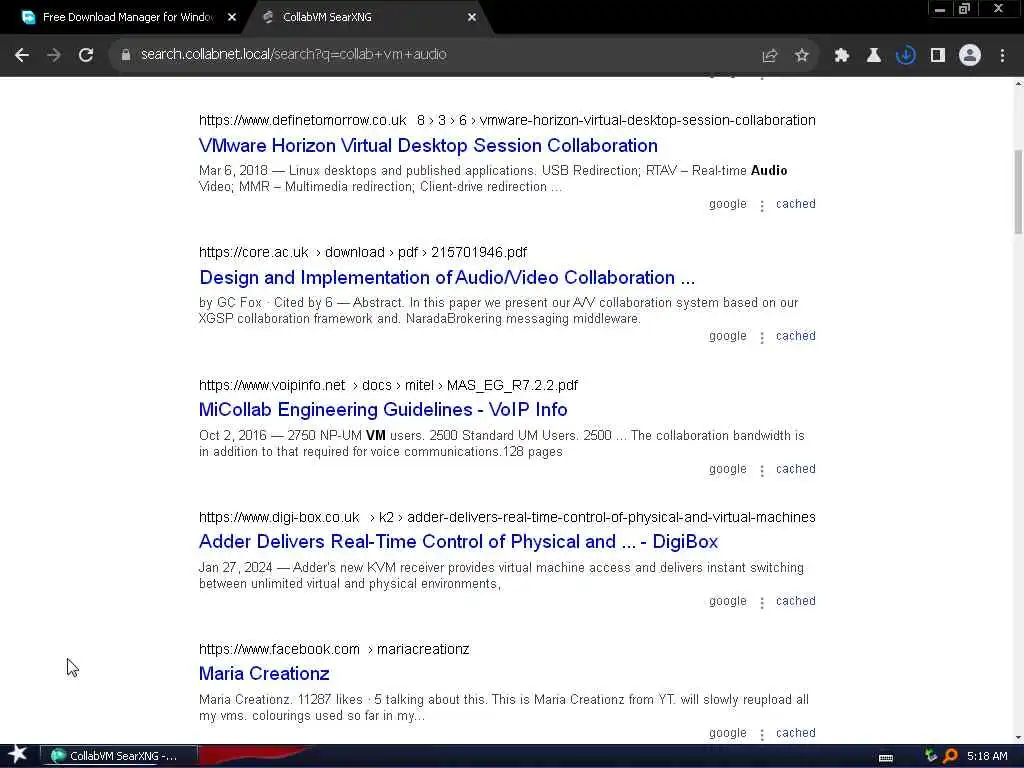Click the google engine label under Adder result
Image resolution: width=1024 pixels, height=768 pixels.
click(x=728, y=601)
